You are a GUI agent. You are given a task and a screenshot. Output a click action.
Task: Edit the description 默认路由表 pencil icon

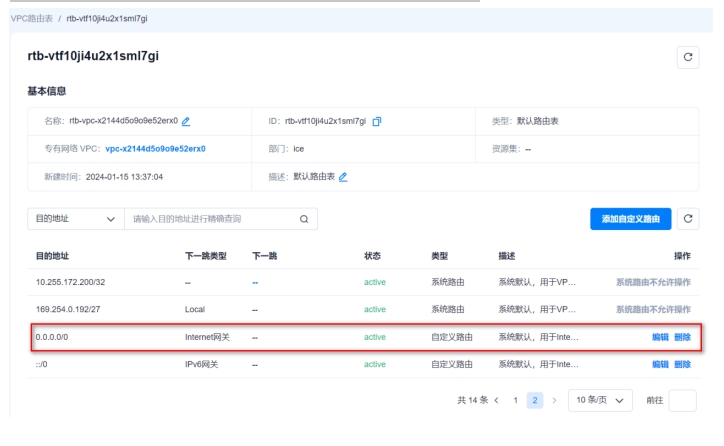click(x=343, y=177)
